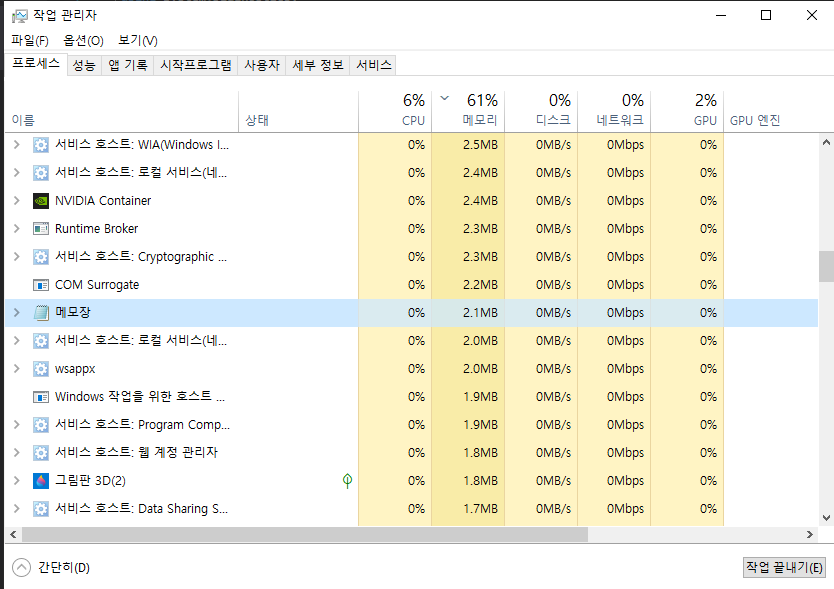834x589 pixels.
Task: Click the 2.5MB memory value
Action: point(480,145)
